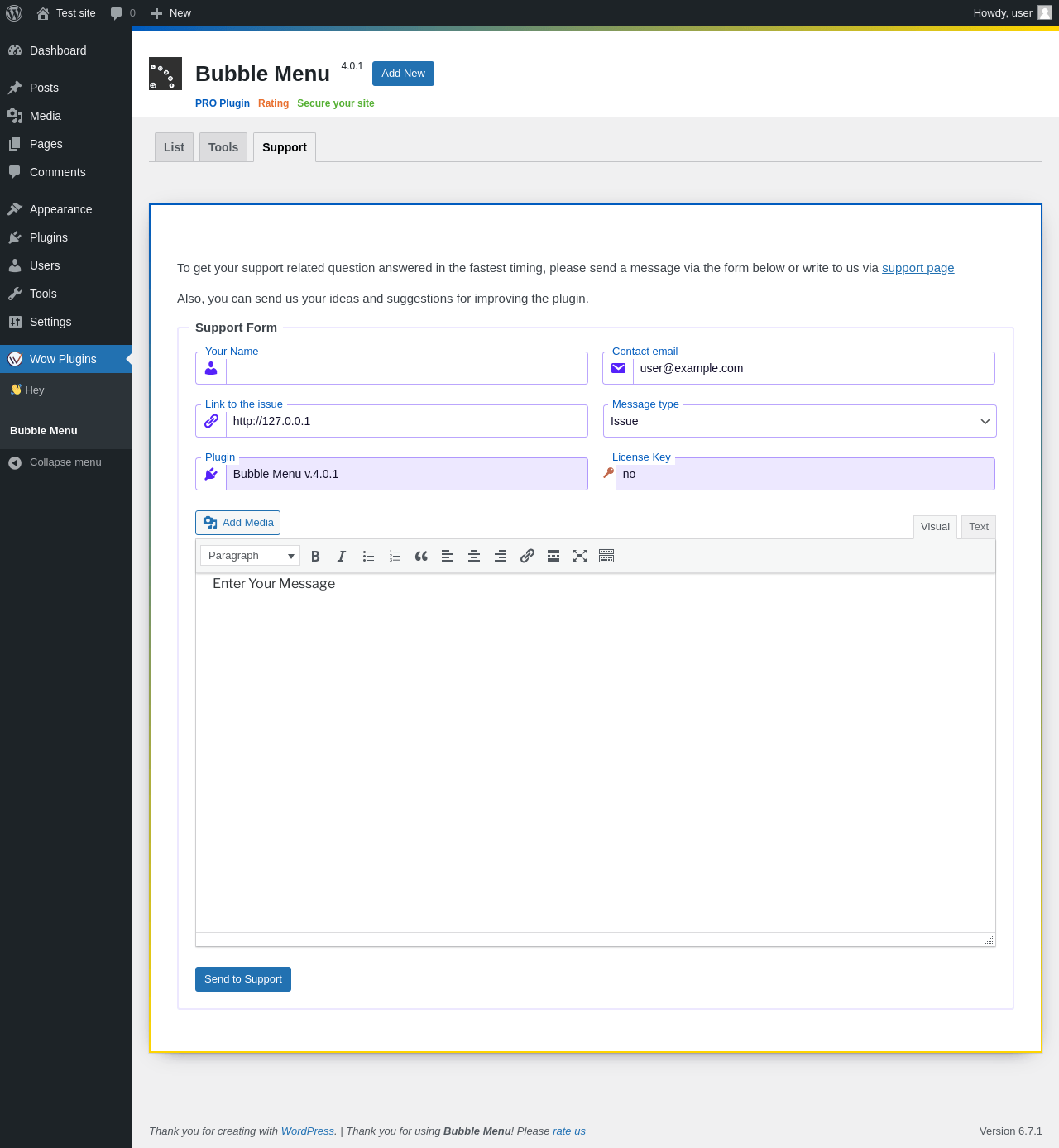1059x1148 pixels.
Task: Click the editor resize handle
Action: [x=989, y=940]
